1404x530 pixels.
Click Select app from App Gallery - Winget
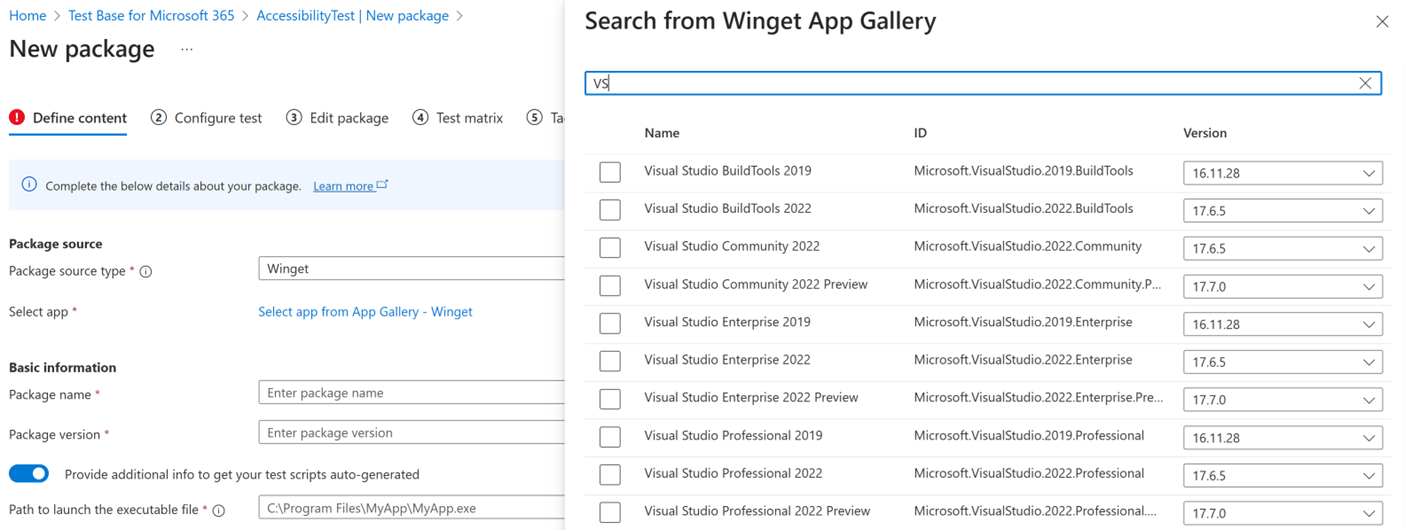tap(365, 312)
